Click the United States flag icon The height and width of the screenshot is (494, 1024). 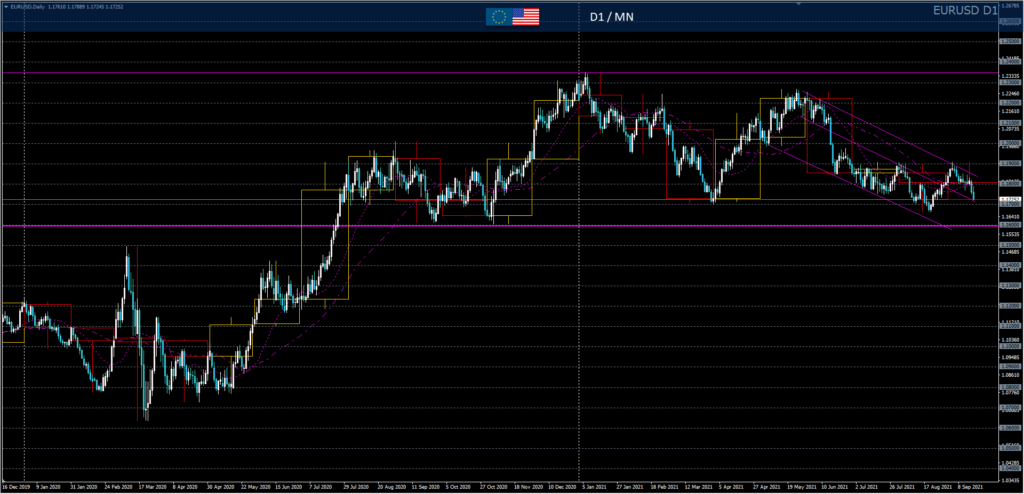[x=525, y=16]
